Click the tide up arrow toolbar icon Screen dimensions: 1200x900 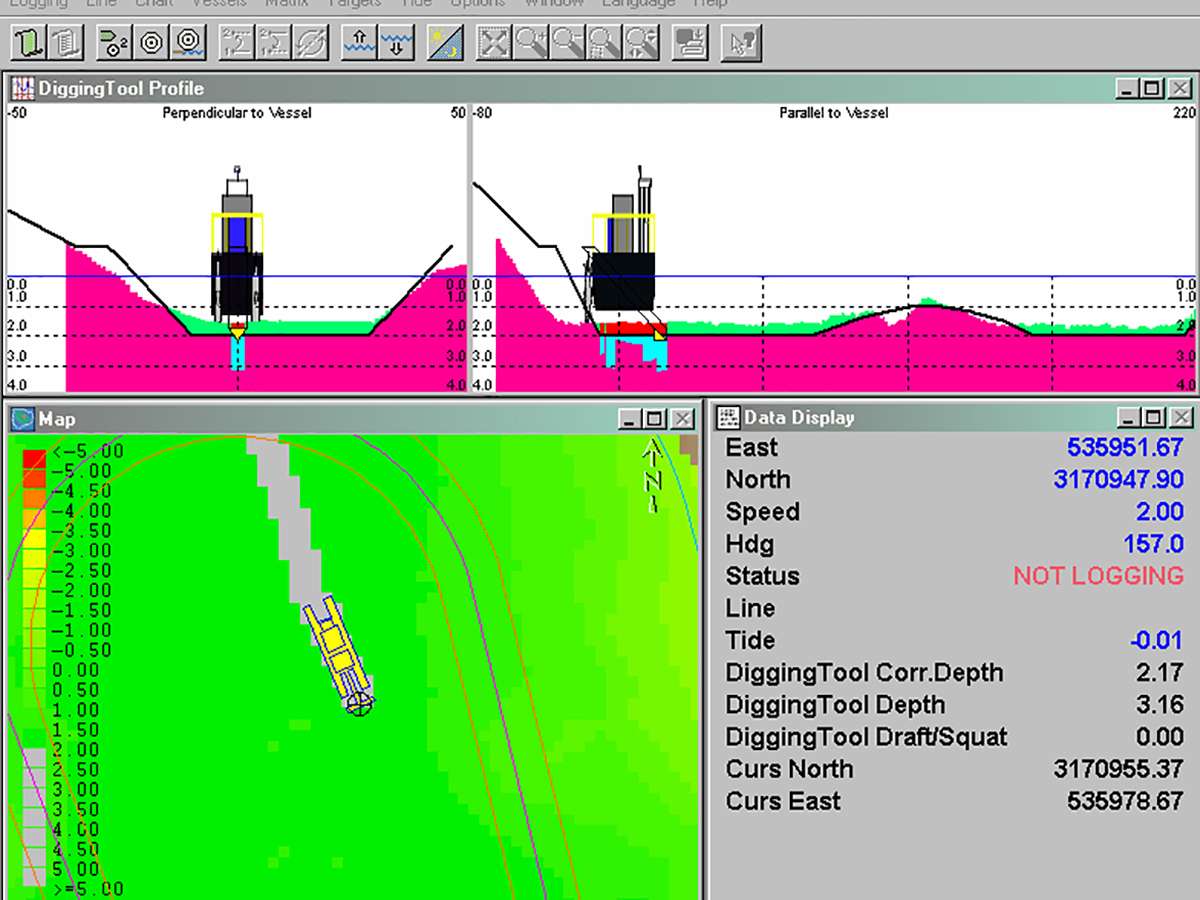tap(358, 43)
